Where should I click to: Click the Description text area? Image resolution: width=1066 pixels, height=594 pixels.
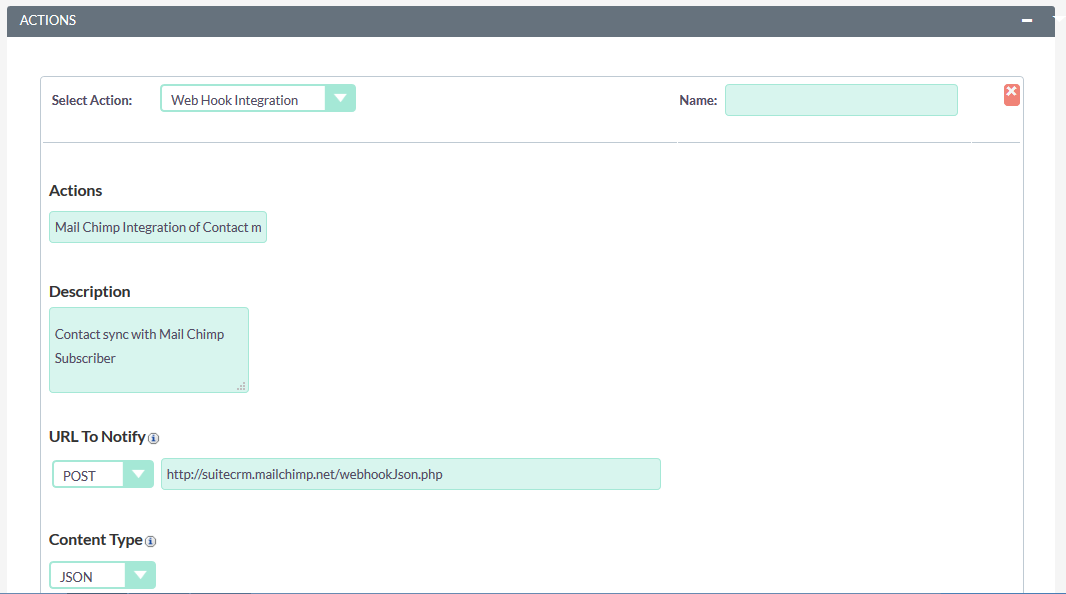coord(149,350)
